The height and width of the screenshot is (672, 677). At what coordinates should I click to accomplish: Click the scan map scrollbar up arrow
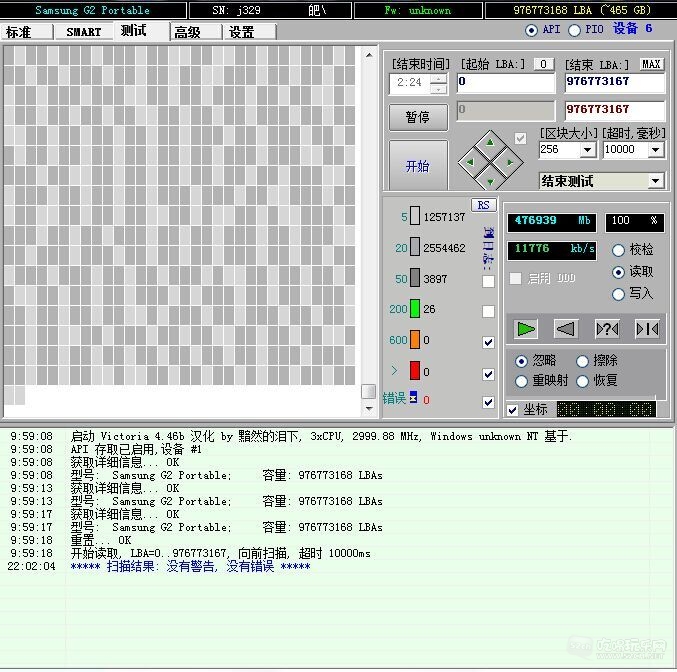pyautogui.click(x=369, y=55)
